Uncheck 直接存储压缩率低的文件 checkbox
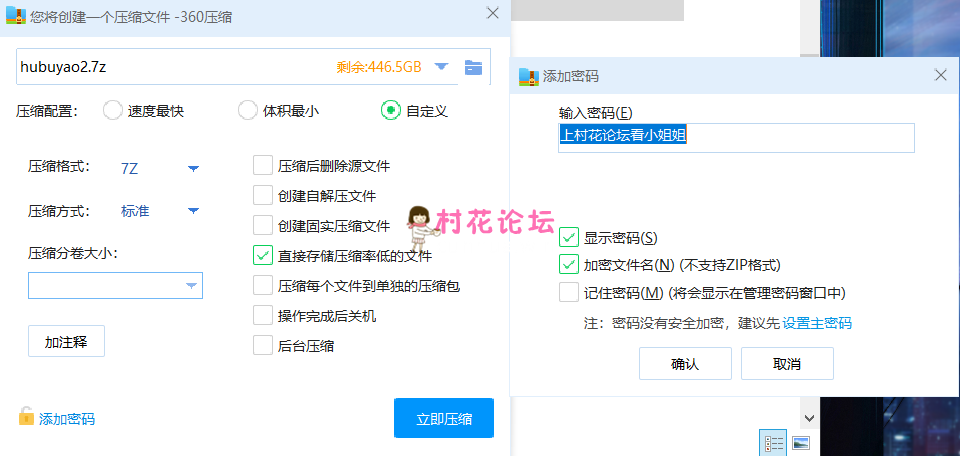The width and height of the screenshot is (960, 456). pos(263,255)
